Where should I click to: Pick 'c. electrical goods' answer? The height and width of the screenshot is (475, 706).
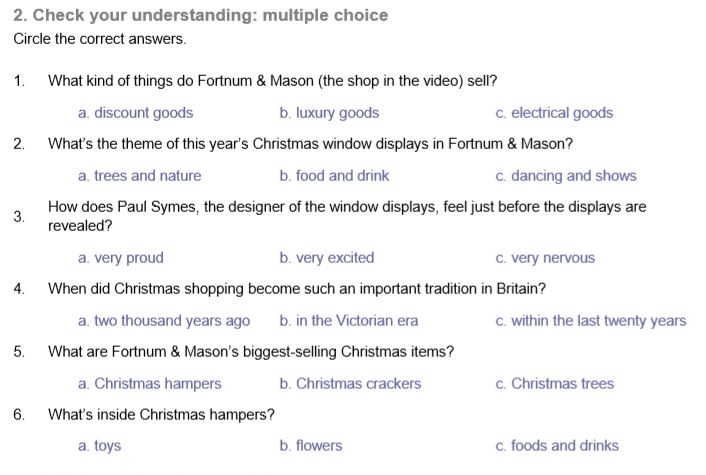554,113
